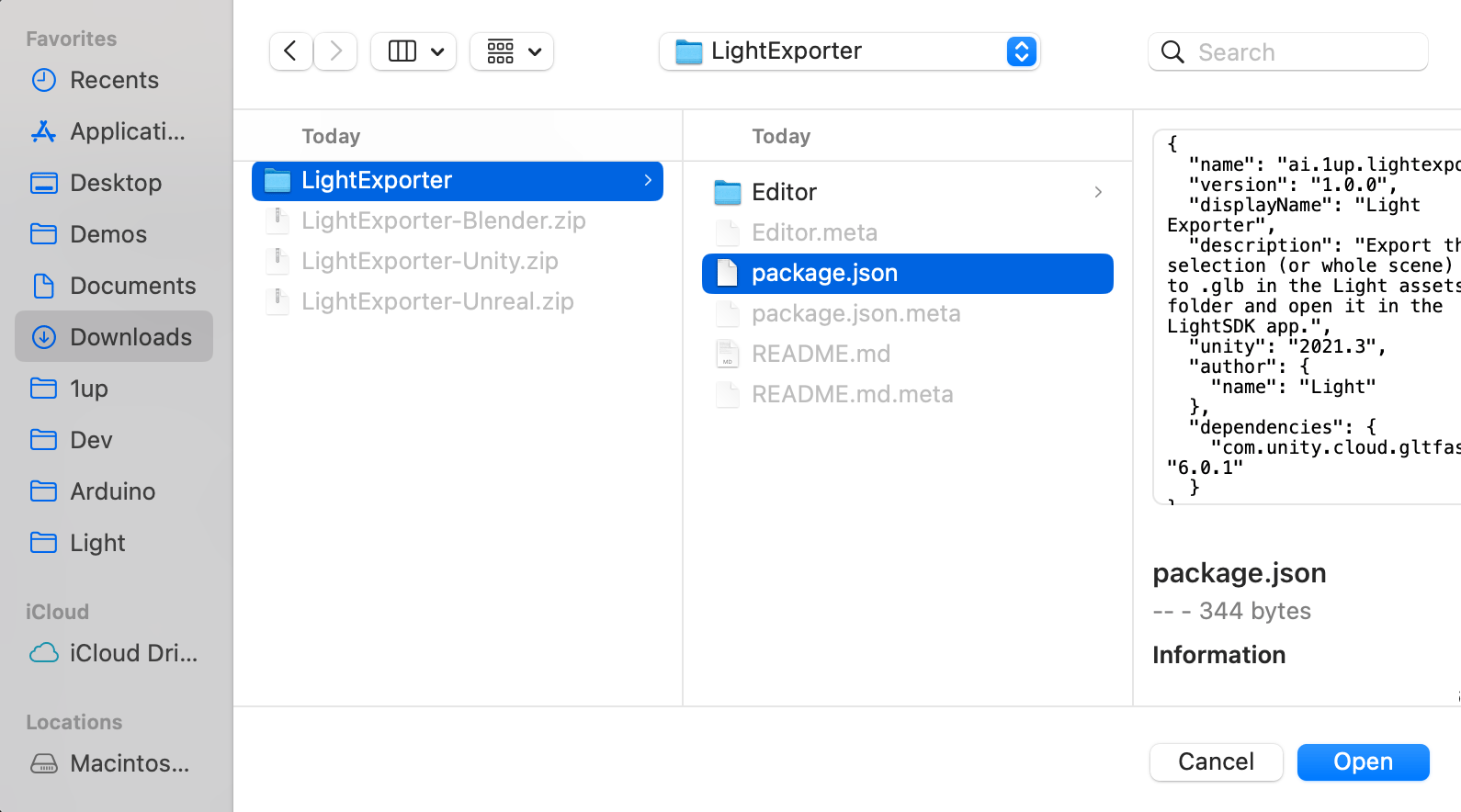
Task: Click the Applications sidebar icon
Action: coord(44,131)
